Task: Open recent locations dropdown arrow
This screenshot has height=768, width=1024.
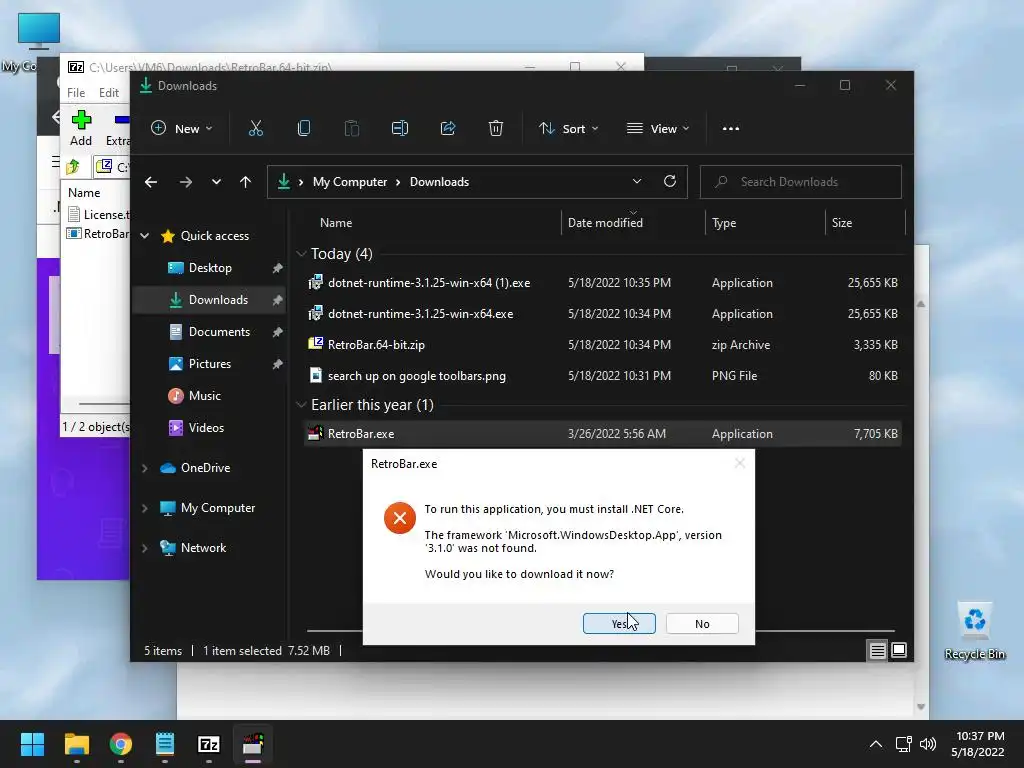Action: pos(216,182)
